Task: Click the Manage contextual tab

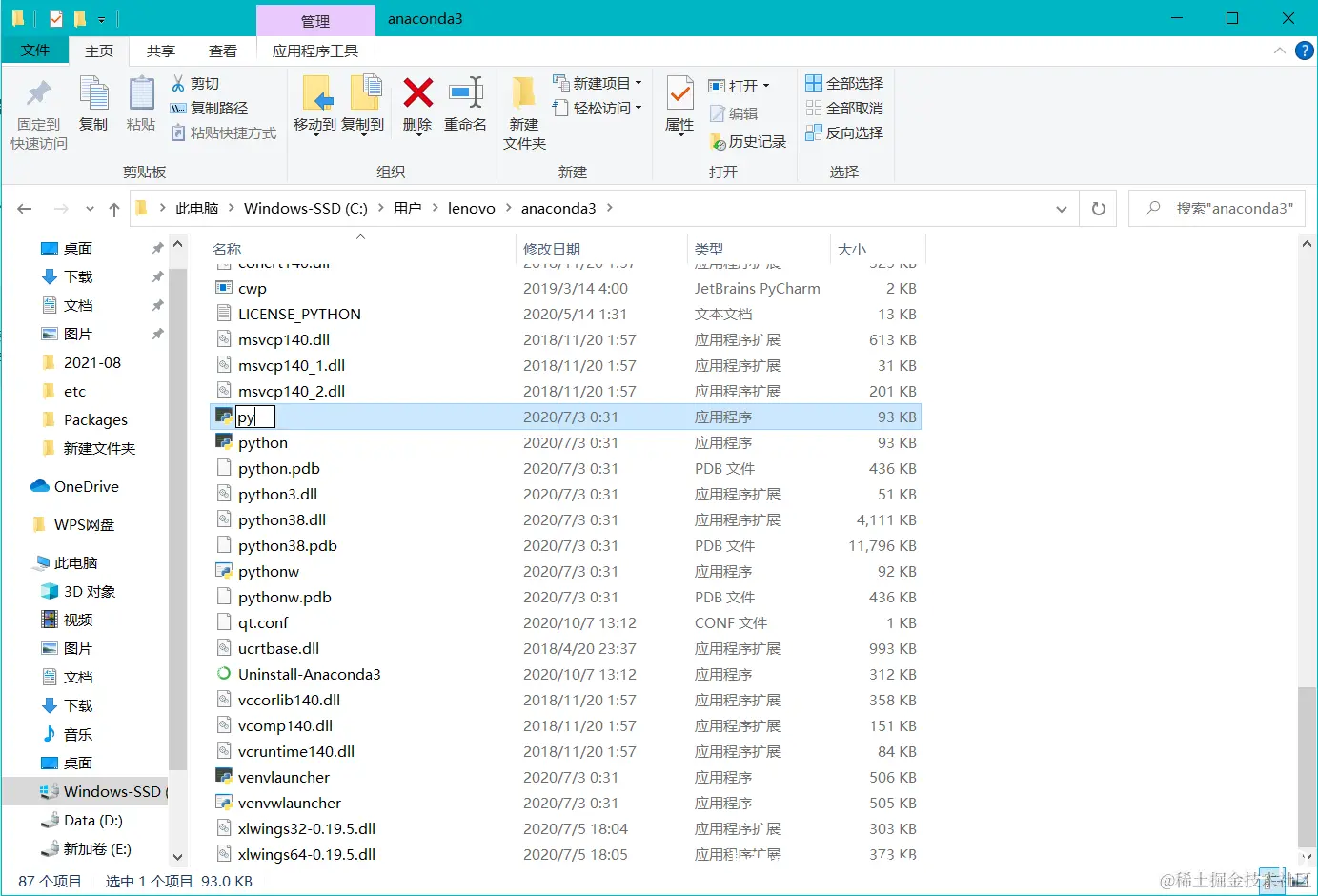Action: (x=315, y=20)
